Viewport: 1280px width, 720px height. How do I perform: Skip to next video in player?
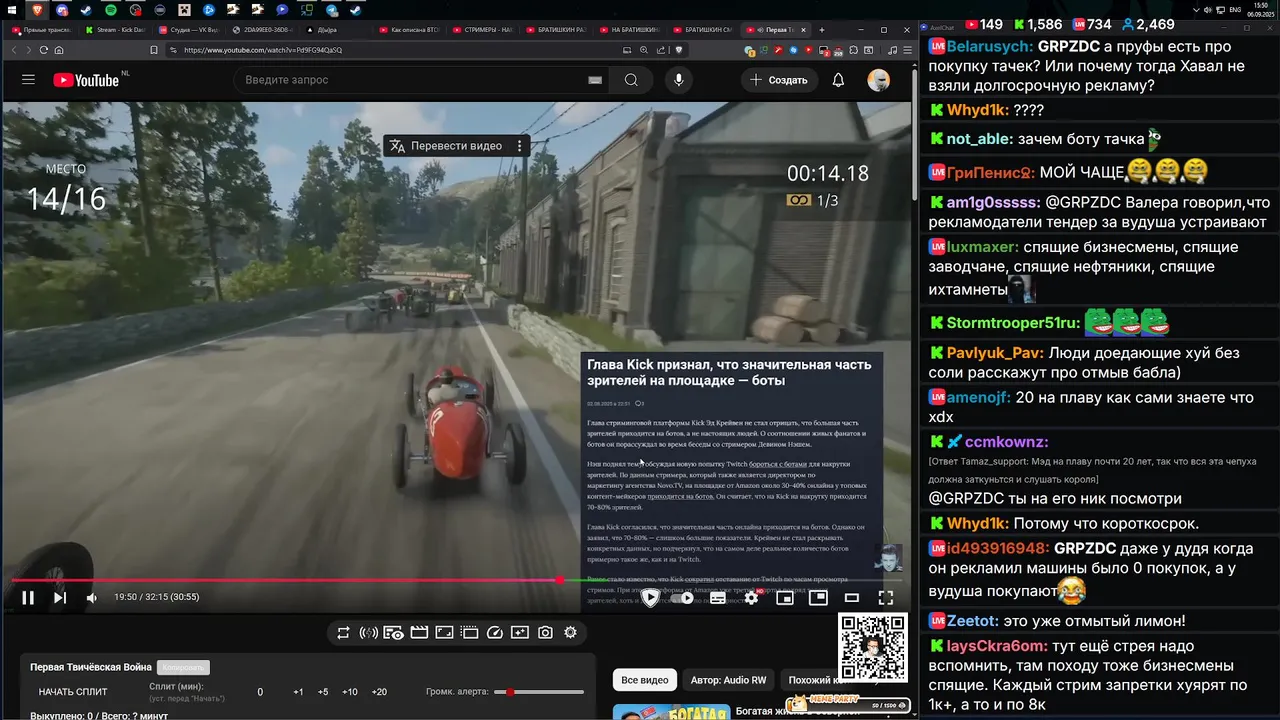(60, 598)
